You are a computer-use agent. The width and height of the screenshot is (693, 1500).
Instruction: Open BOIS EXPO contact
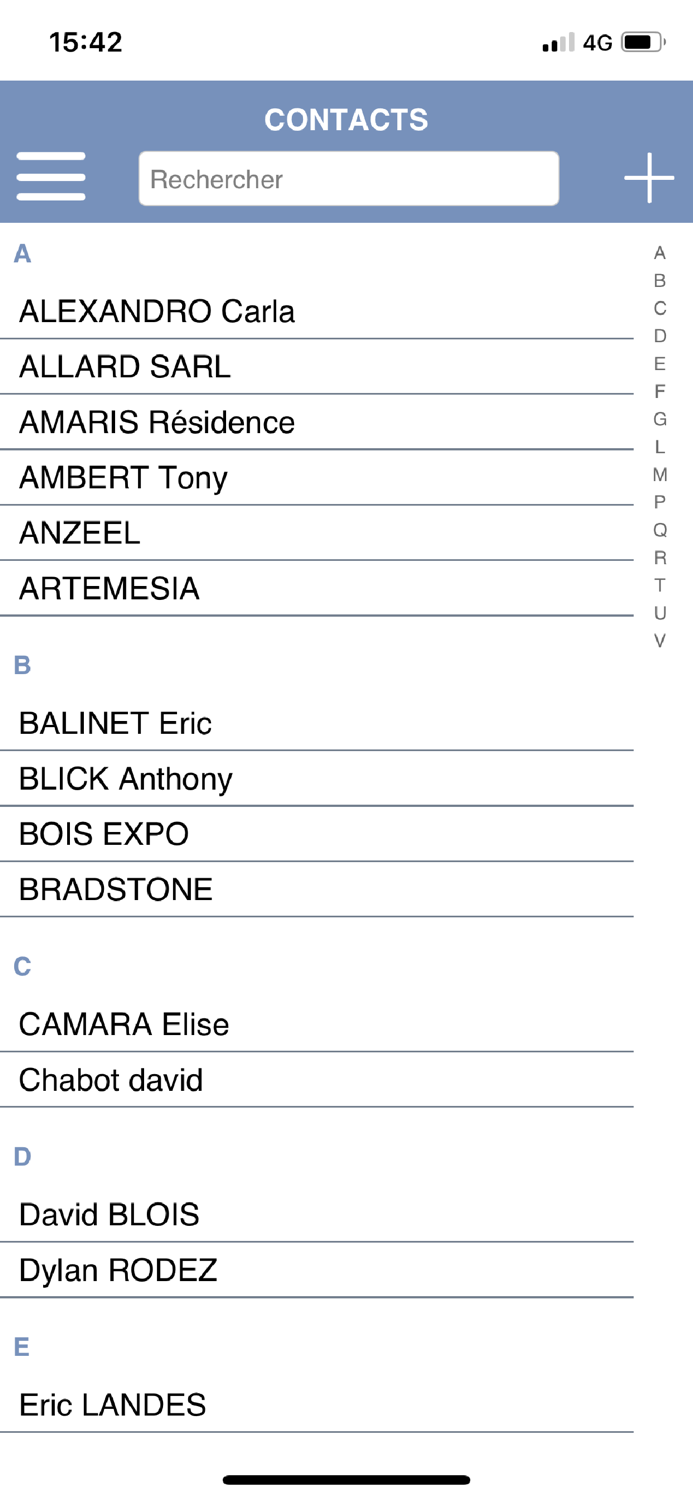(104, 834)
